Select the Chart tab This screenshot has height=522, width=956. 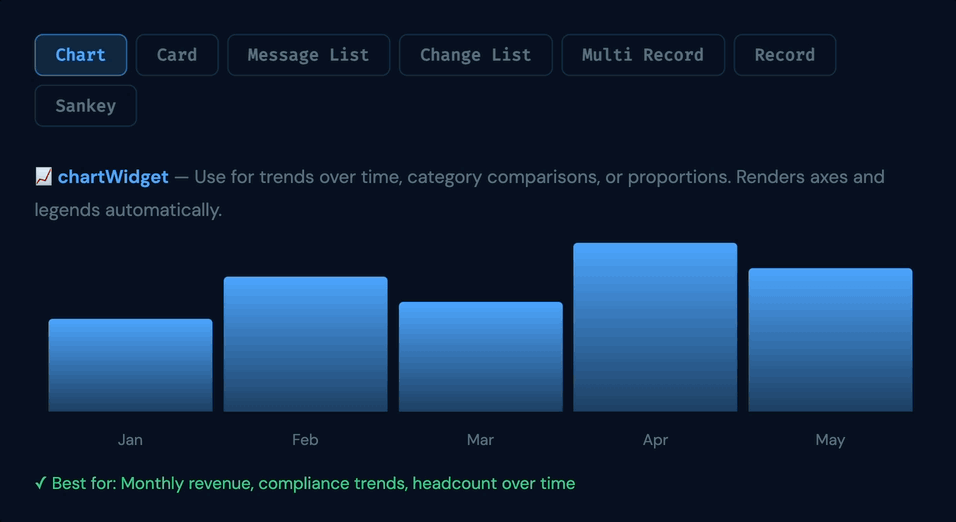(x=80, y=55)
